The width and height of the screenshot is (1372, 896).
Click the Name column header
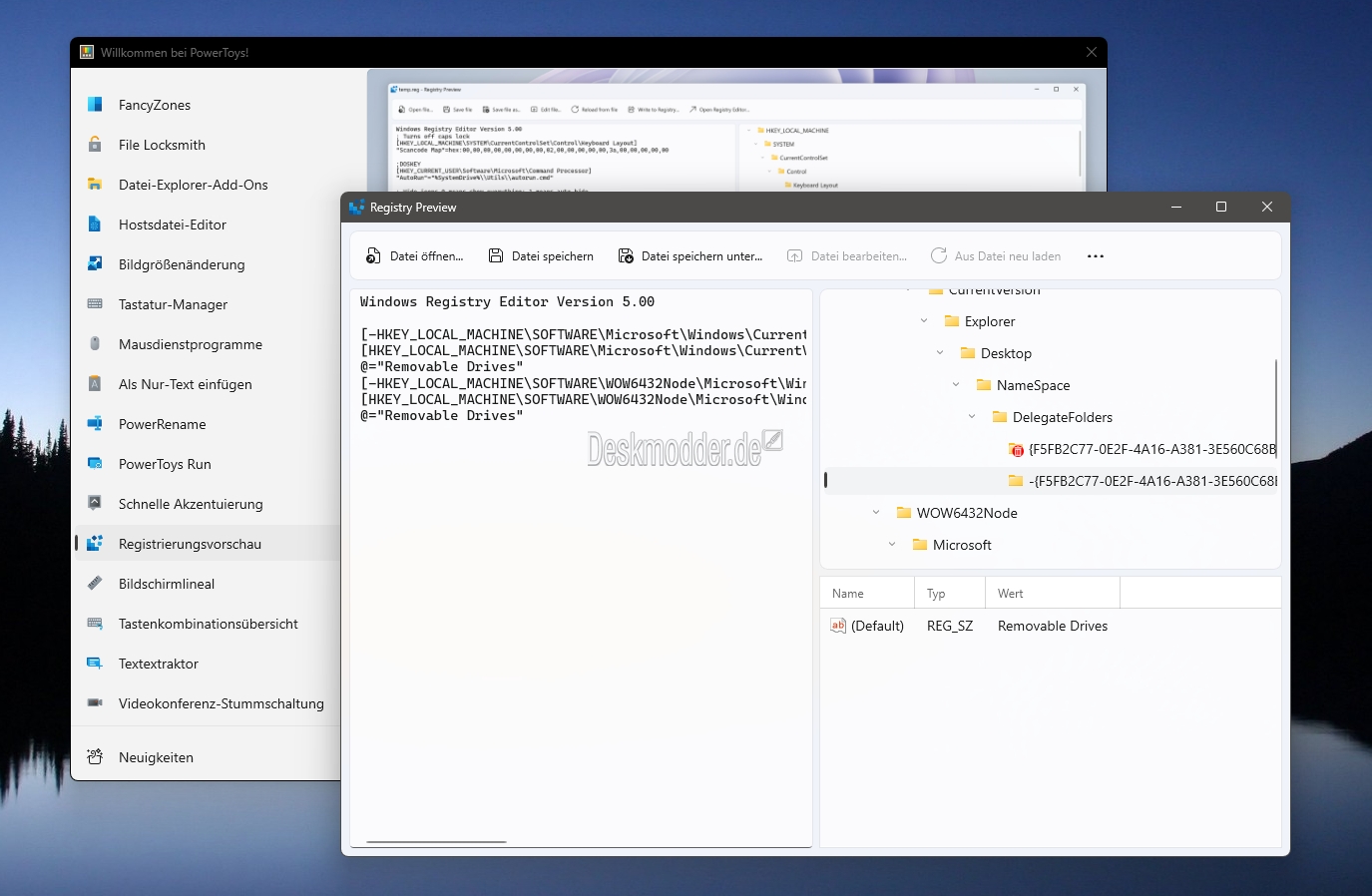pos(867,593)
